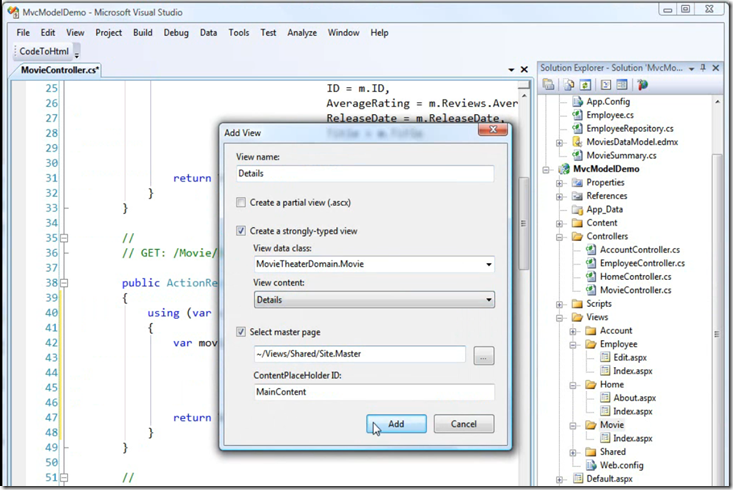Collapse the Controllers folder
733x490 pixels.
[x=559, y=237]
